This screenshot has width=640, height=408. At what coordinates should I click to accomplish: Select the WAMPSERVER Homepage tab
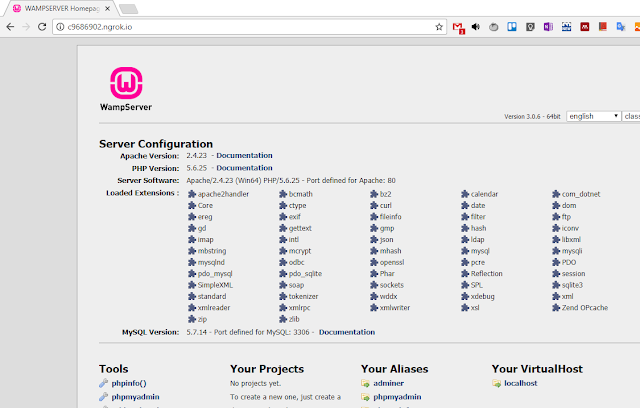pos(61,9)
